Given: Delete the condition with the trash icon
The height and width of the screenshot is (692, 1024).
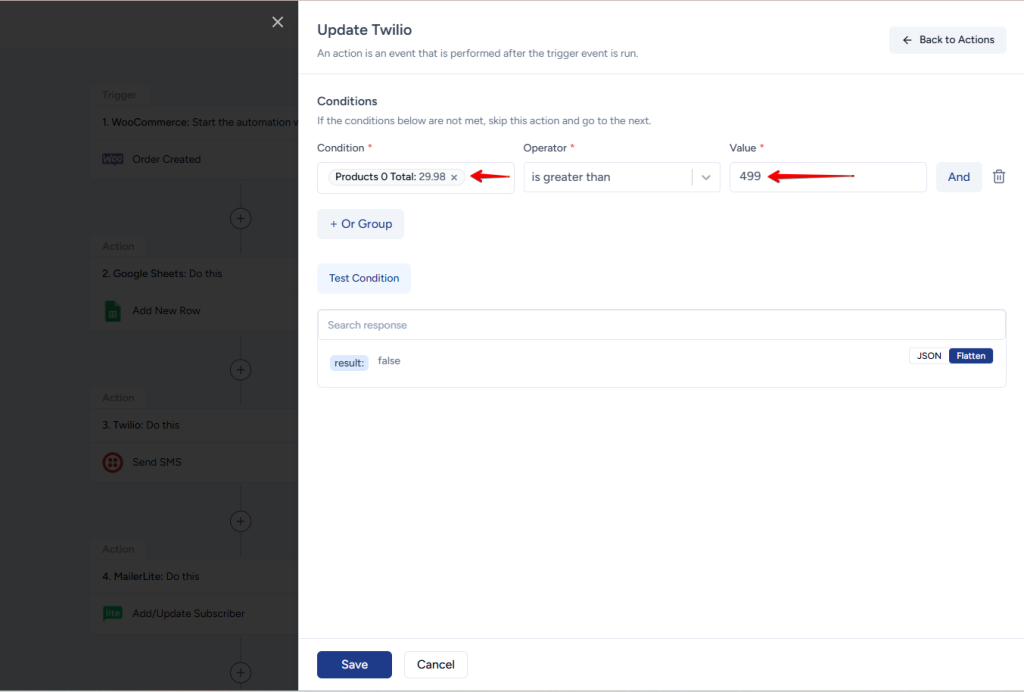Looking at the screenshot, I should [998, 177].
